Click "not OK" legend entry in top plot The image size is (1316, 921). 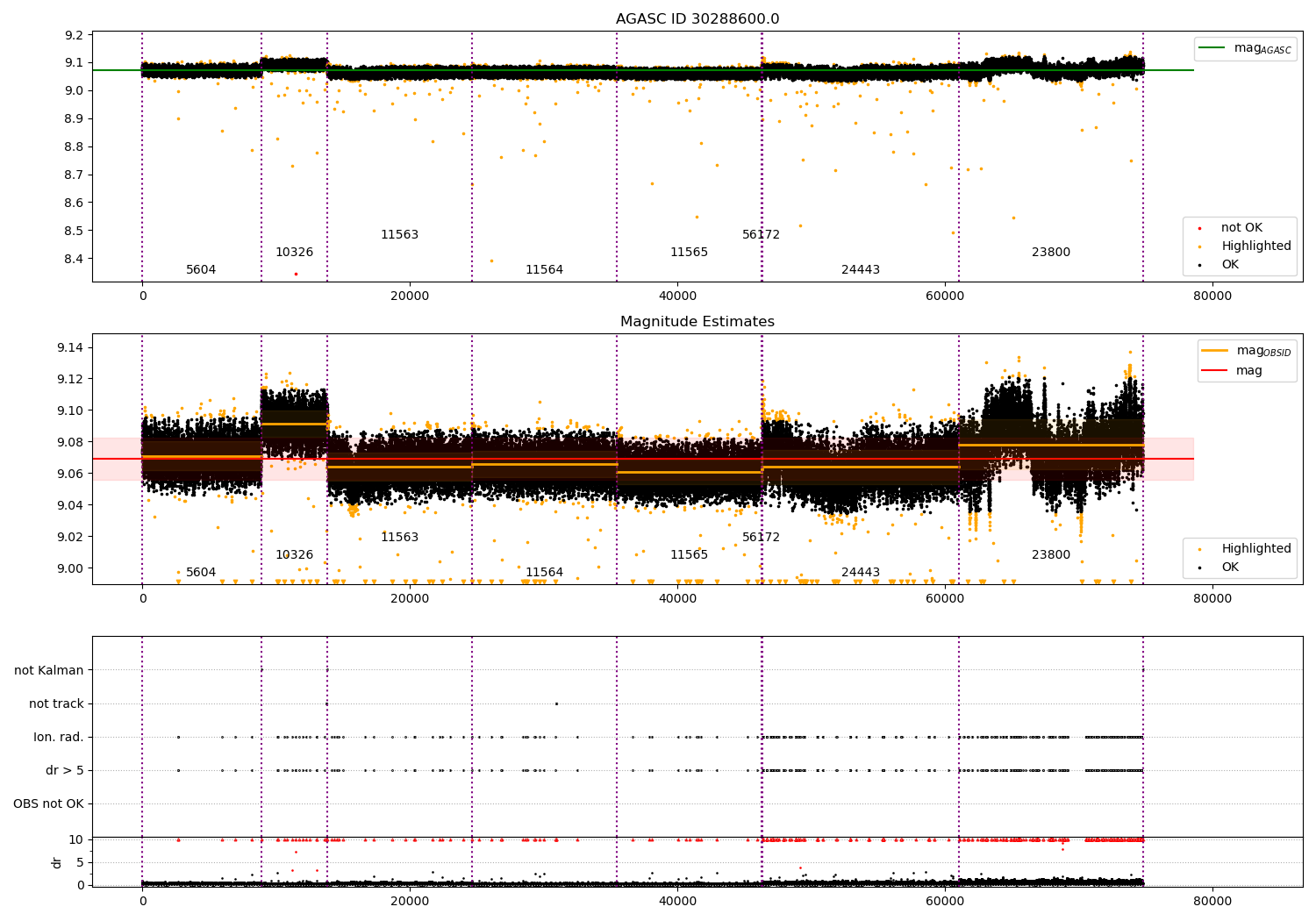point(1240,228)
